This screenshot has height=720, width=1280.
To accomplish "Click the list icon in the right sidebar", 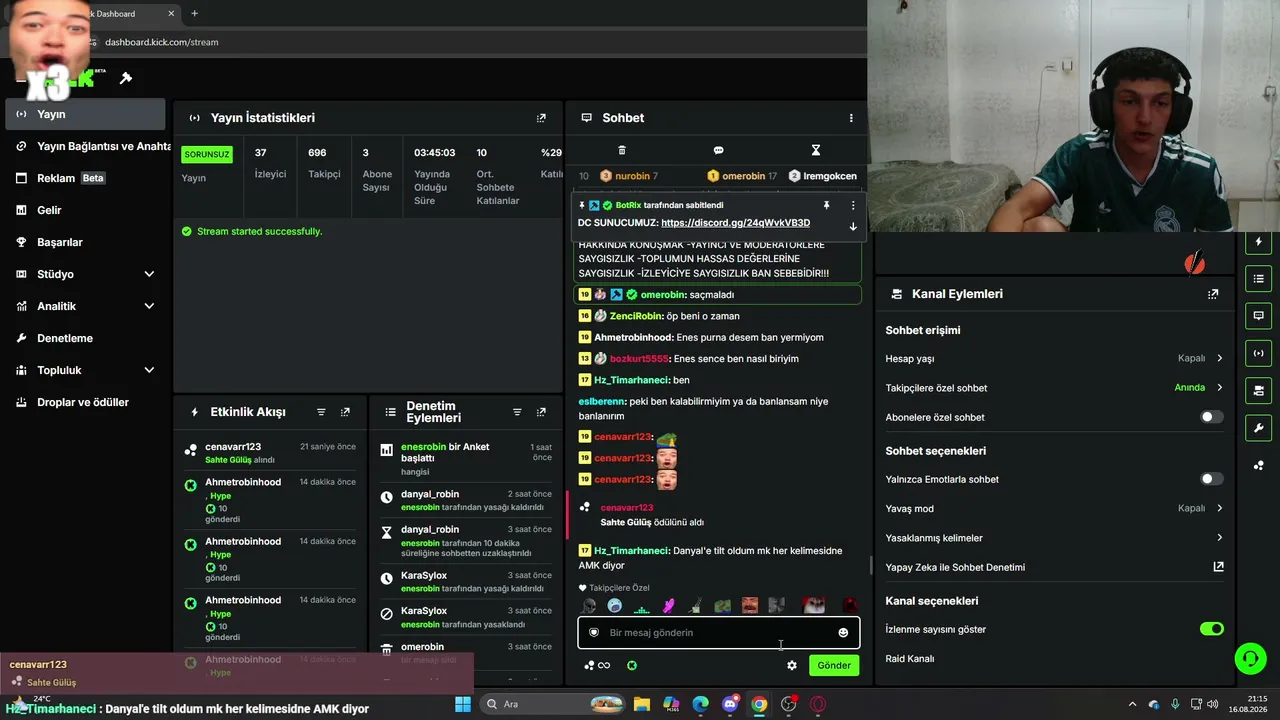I will 1259,279.
